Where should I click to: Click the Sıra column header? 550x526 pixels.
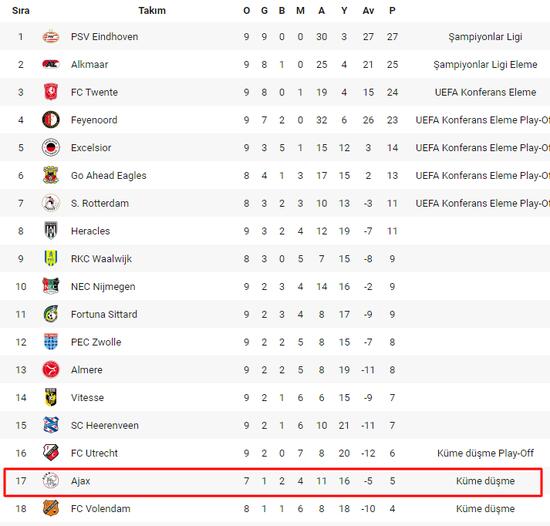coord(21,11)
